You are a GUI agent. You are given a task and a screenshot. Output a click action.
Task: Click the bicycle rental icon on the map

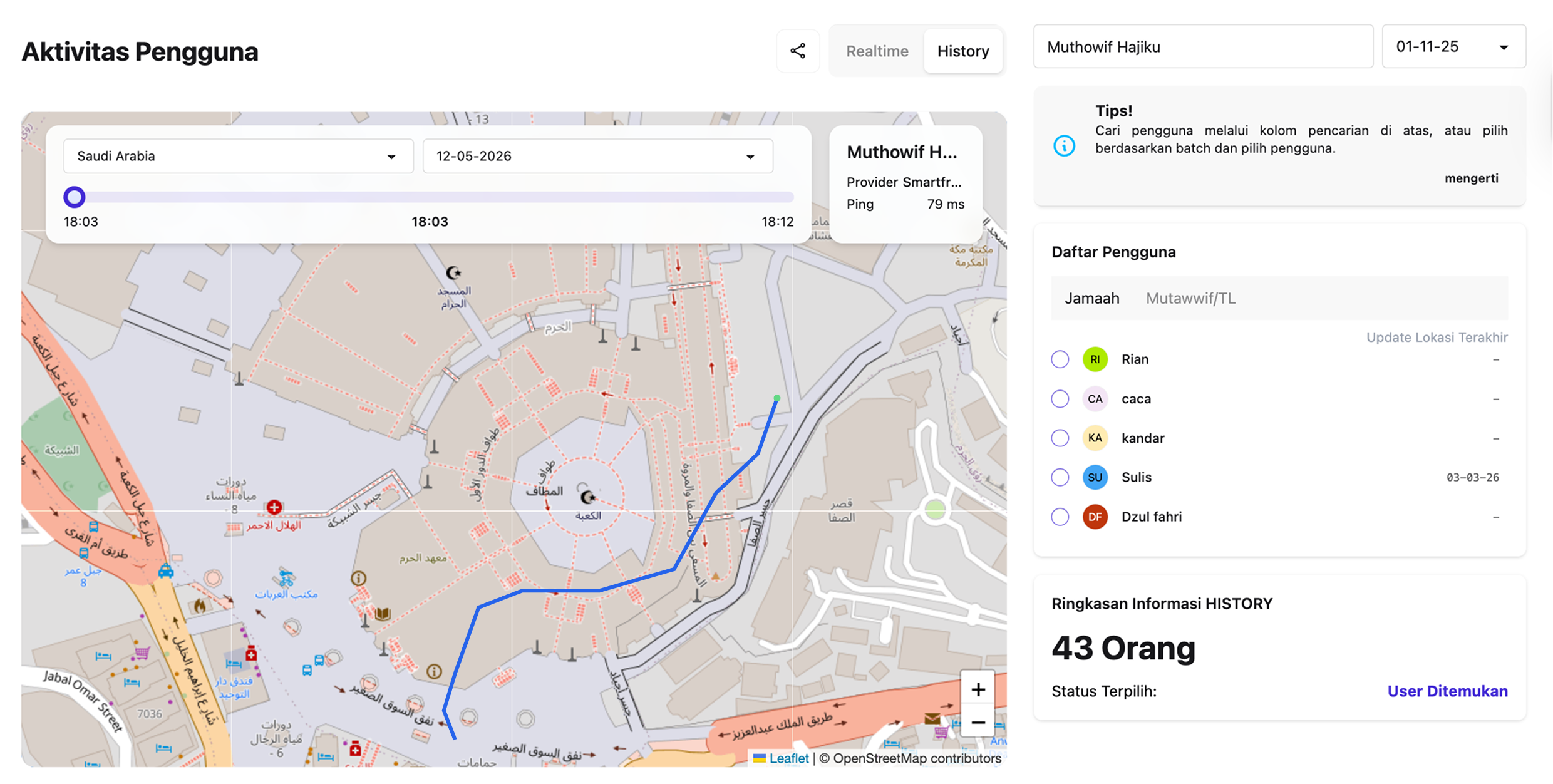286,577
